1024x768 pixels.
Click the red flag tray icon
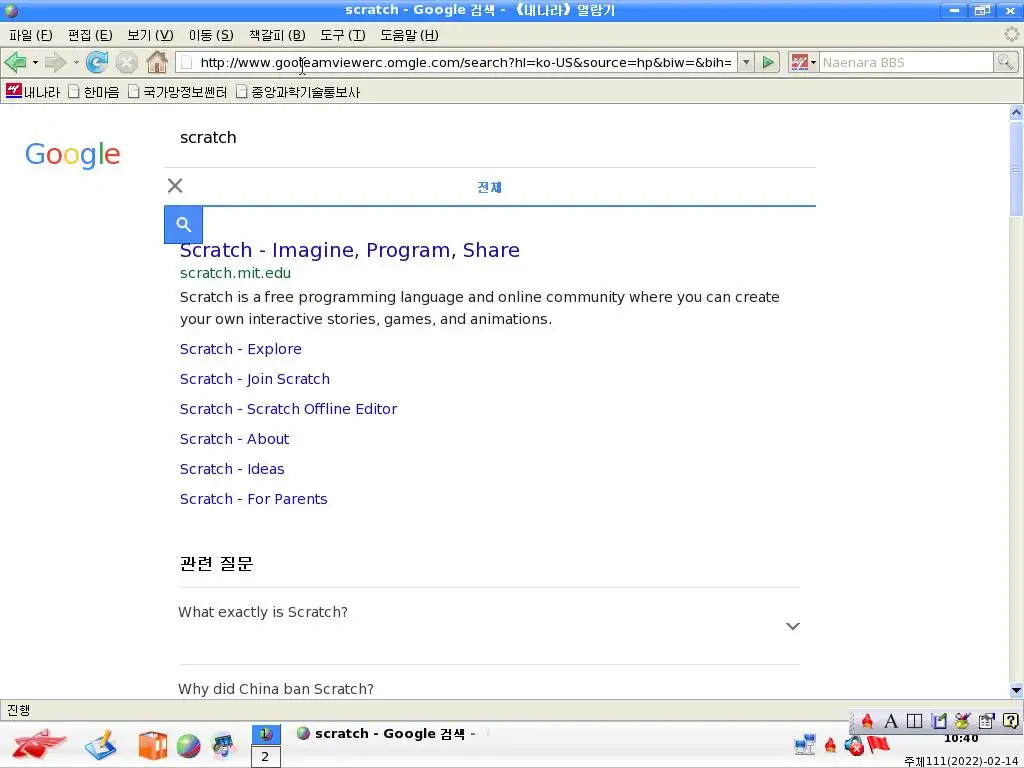point(879,744)
